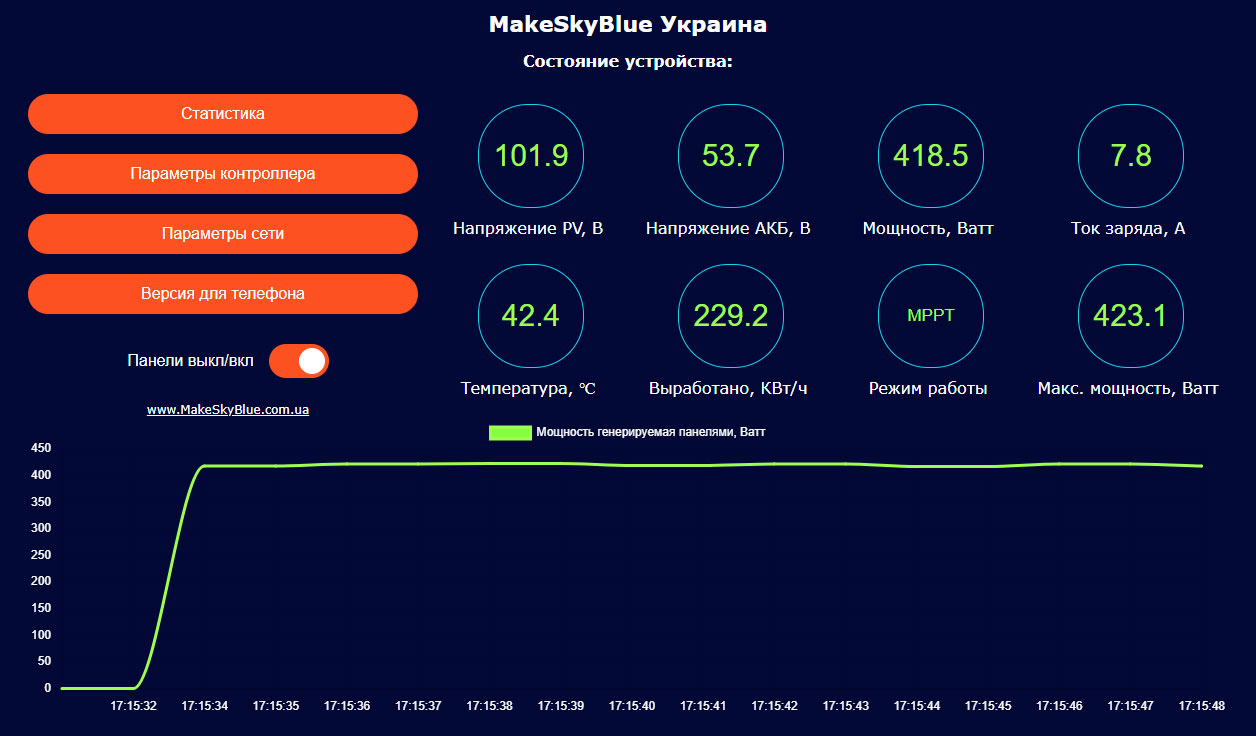Click the Мощность, Ватт label
The height and width of the screenshot is (736, 1256).
[928, 229]
